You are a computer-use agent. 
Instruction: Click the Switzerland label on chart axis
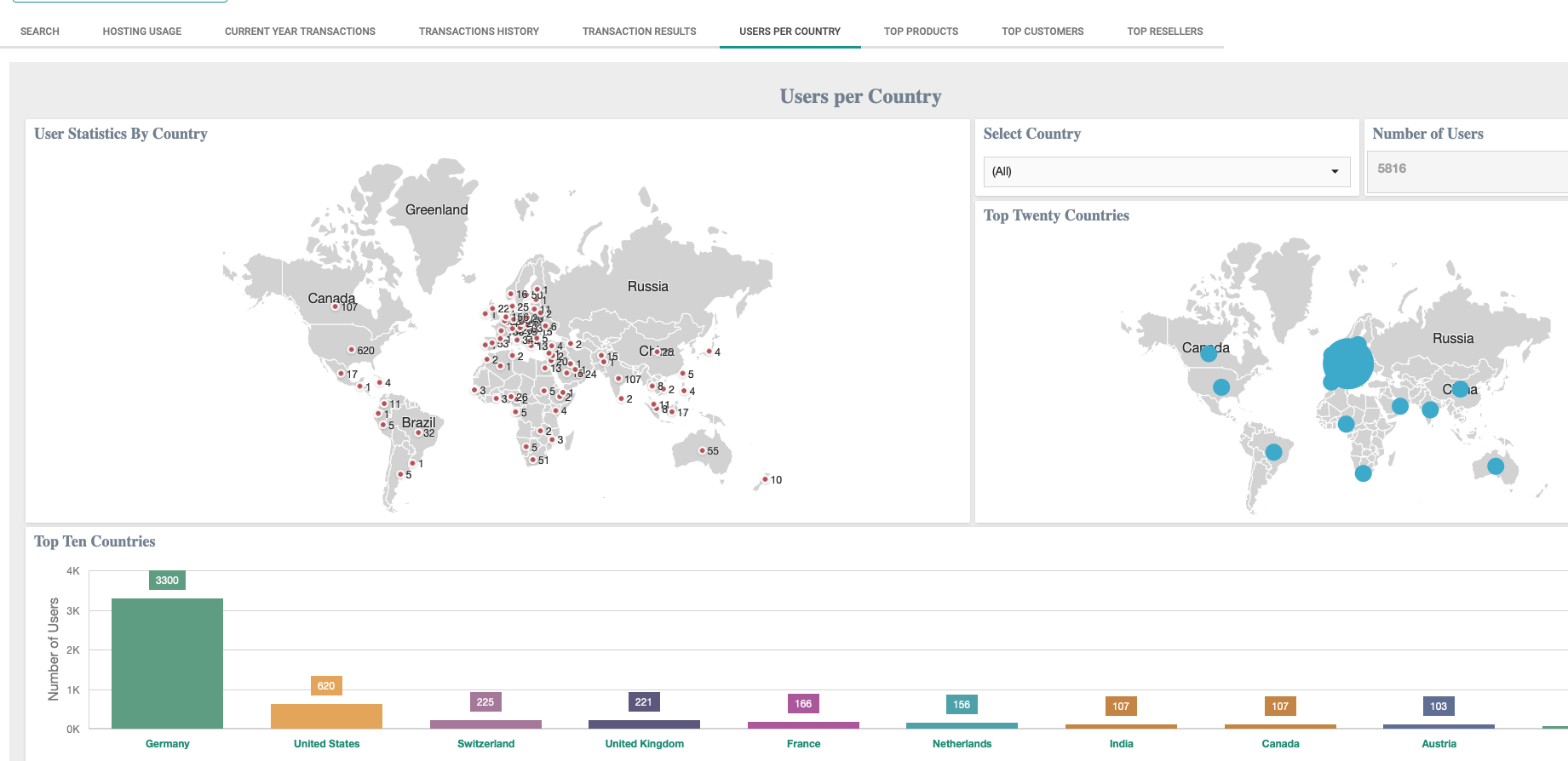pos(485,744)
